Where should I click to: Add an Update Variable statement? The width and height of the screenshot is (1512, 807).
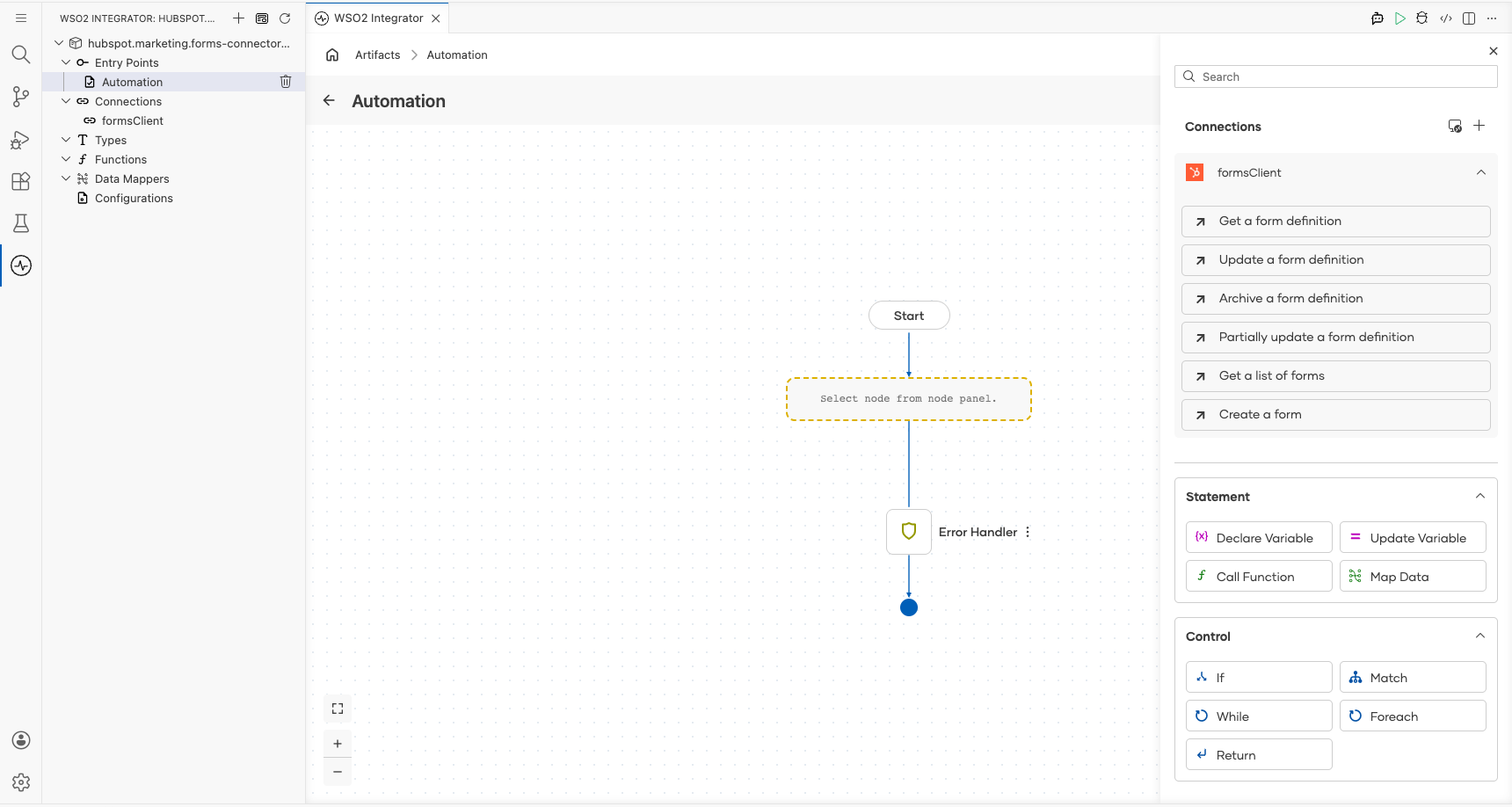[1413, 537]
